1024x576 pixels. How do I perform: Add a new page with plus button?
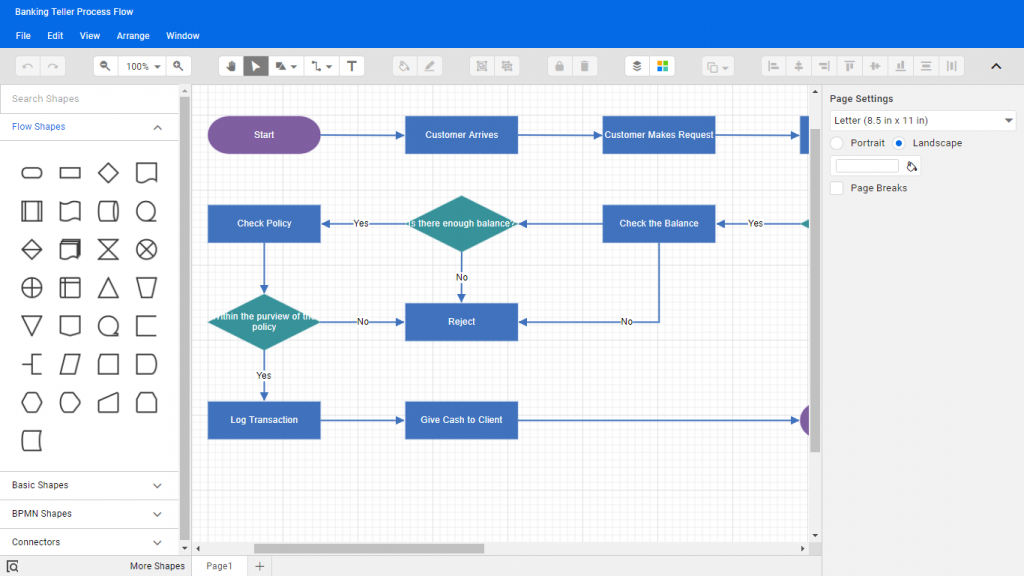tap(260, 566)
